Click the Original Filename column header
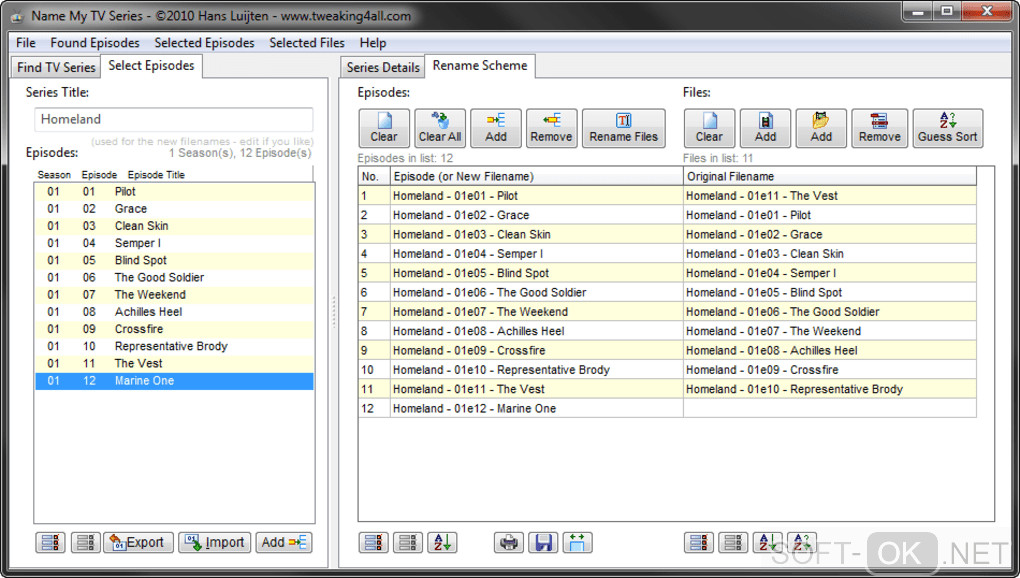 click(830, 177)
